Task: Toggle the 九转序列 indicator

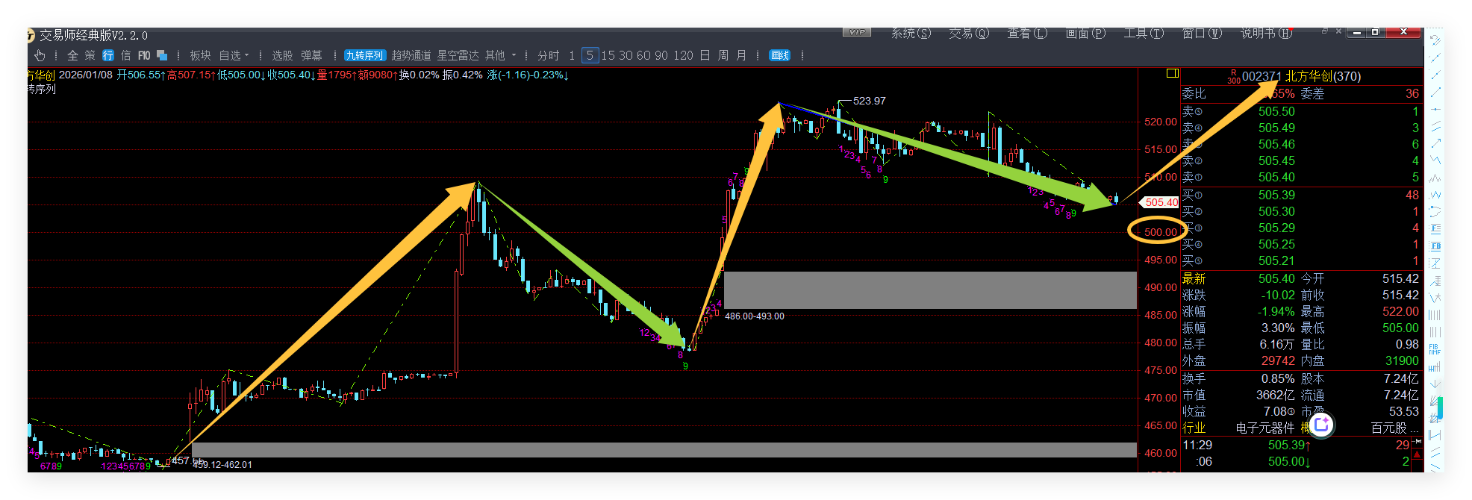Action: point(365,55)
